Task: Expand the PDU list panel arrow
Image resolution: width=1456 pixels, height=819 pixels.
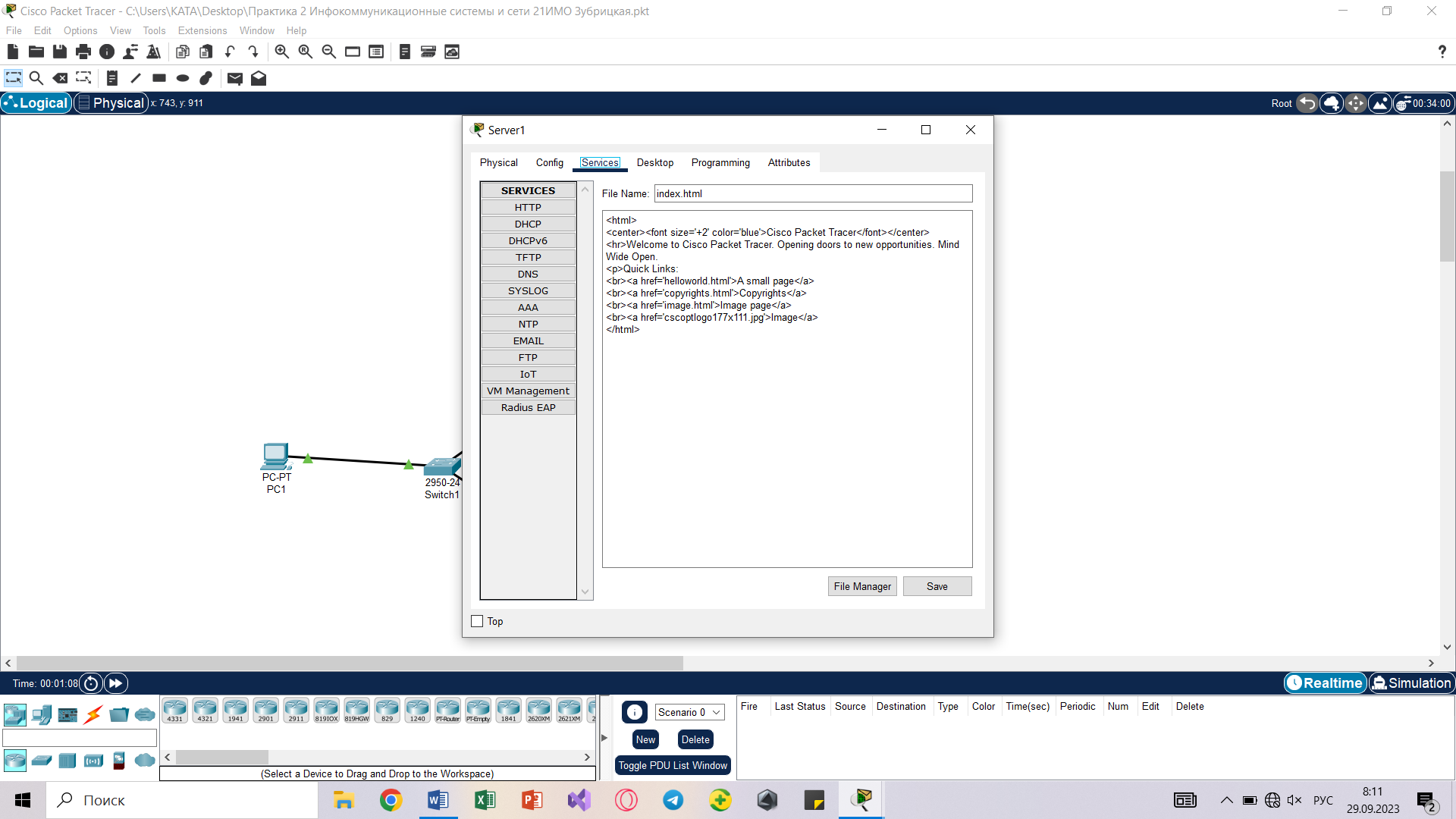Action: [604, 737]
